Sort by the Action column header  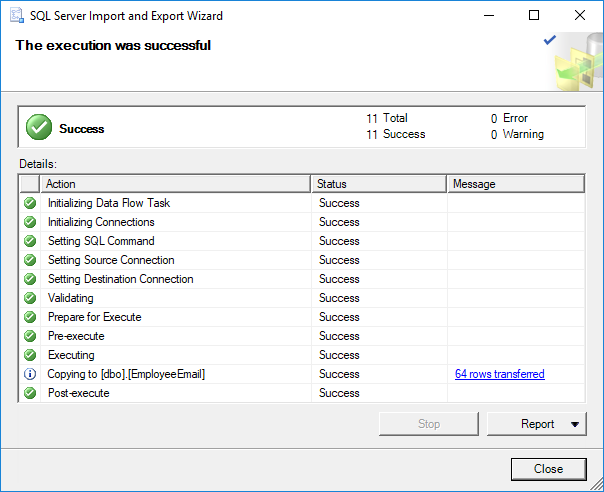point(175,184)
